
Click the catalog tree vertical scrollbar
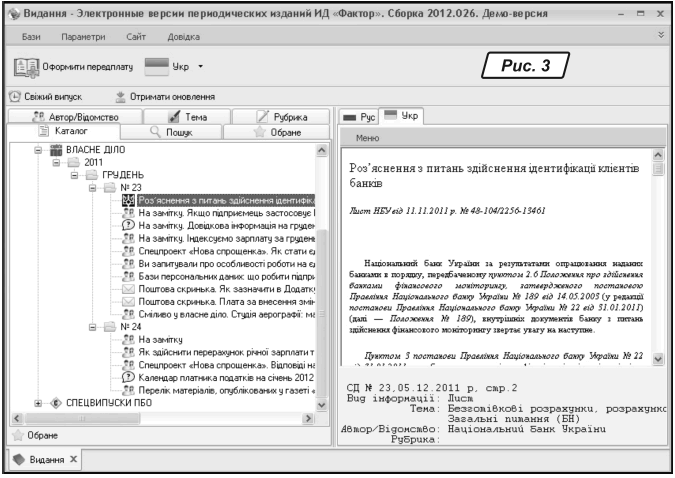tap(321, 270)
